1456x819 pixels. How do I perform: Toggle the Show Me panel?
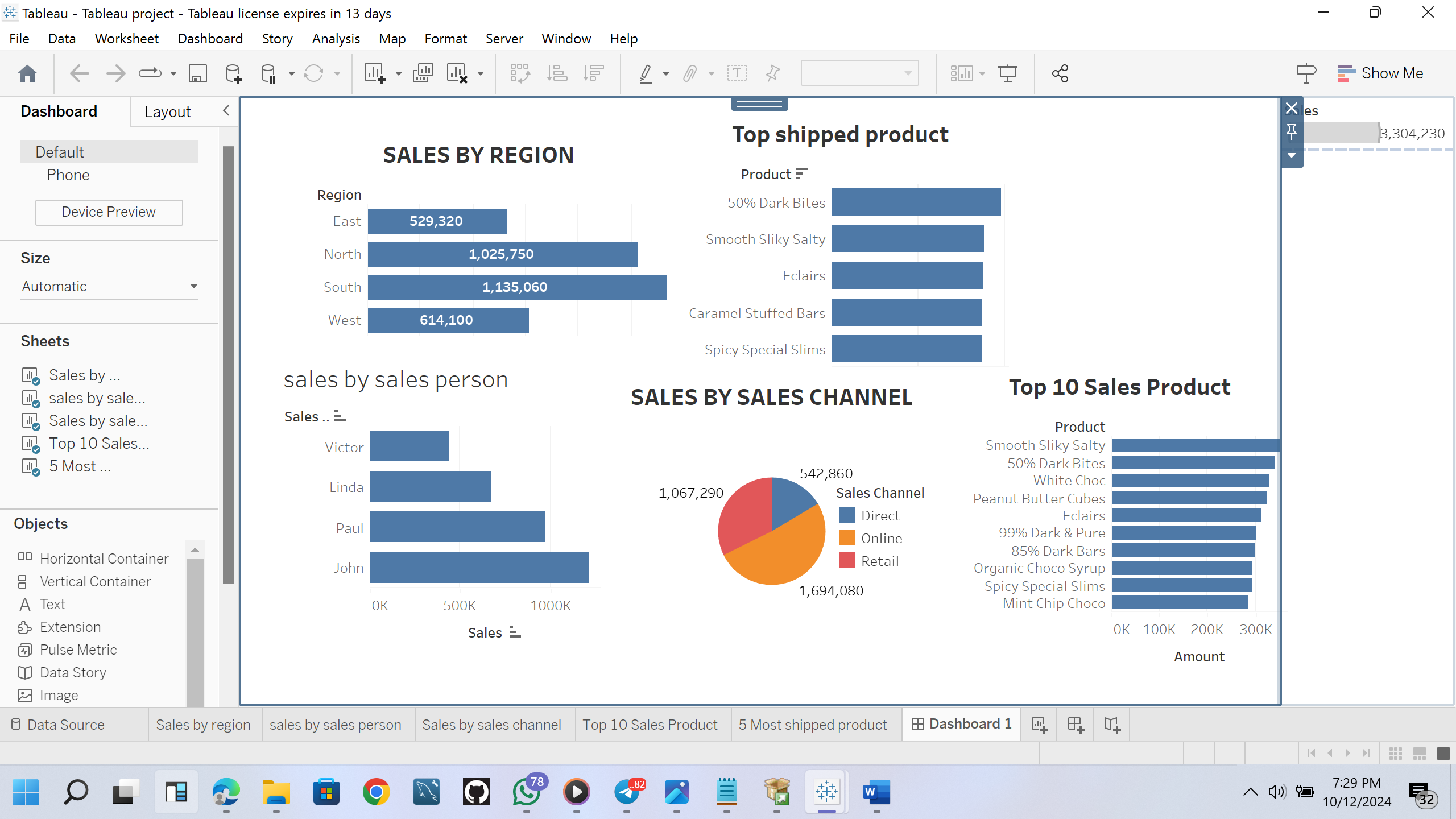click(x=1380, y=73)
